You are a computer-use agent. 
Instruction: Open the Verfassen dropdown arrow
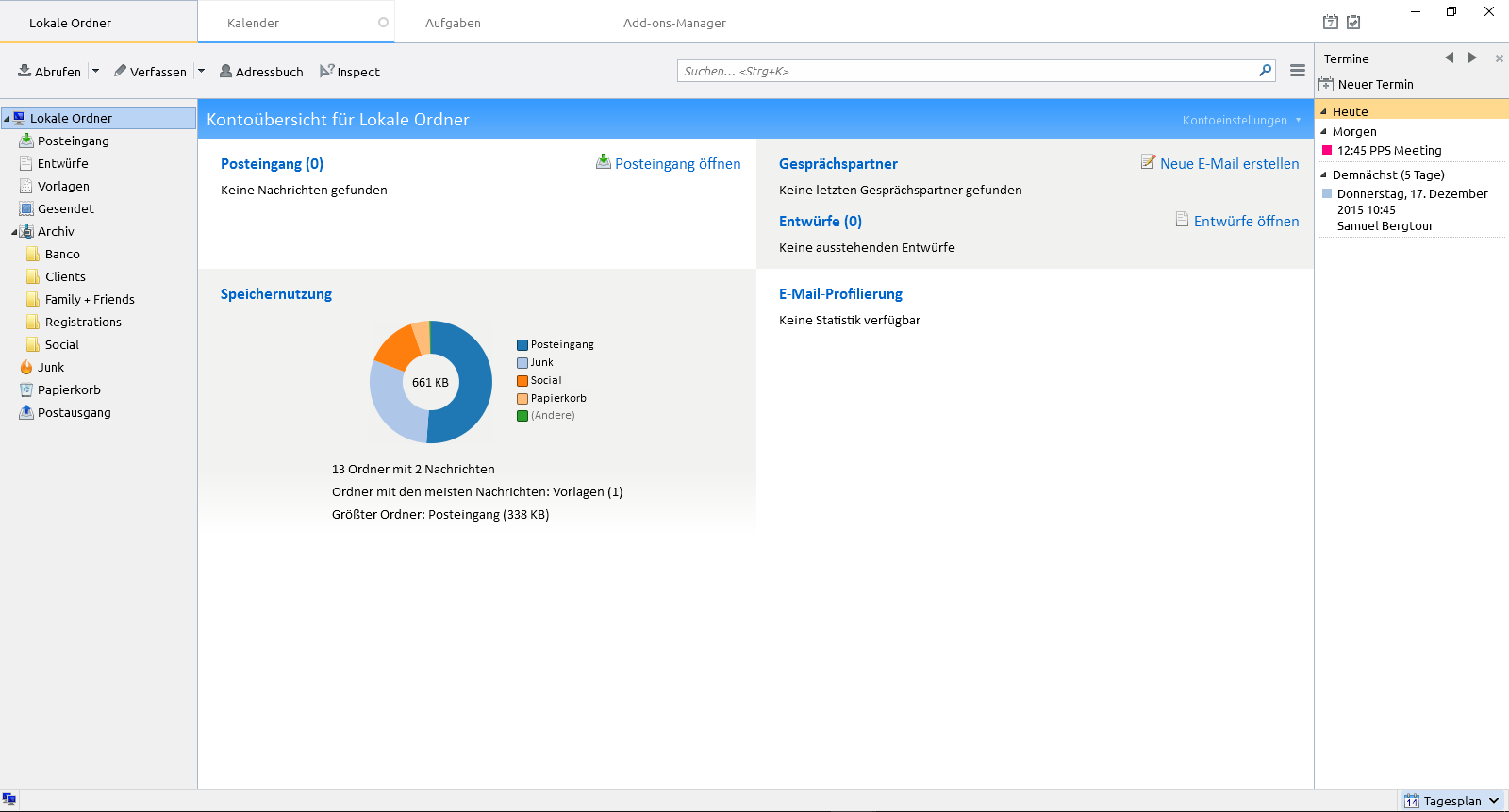(201, 71)
